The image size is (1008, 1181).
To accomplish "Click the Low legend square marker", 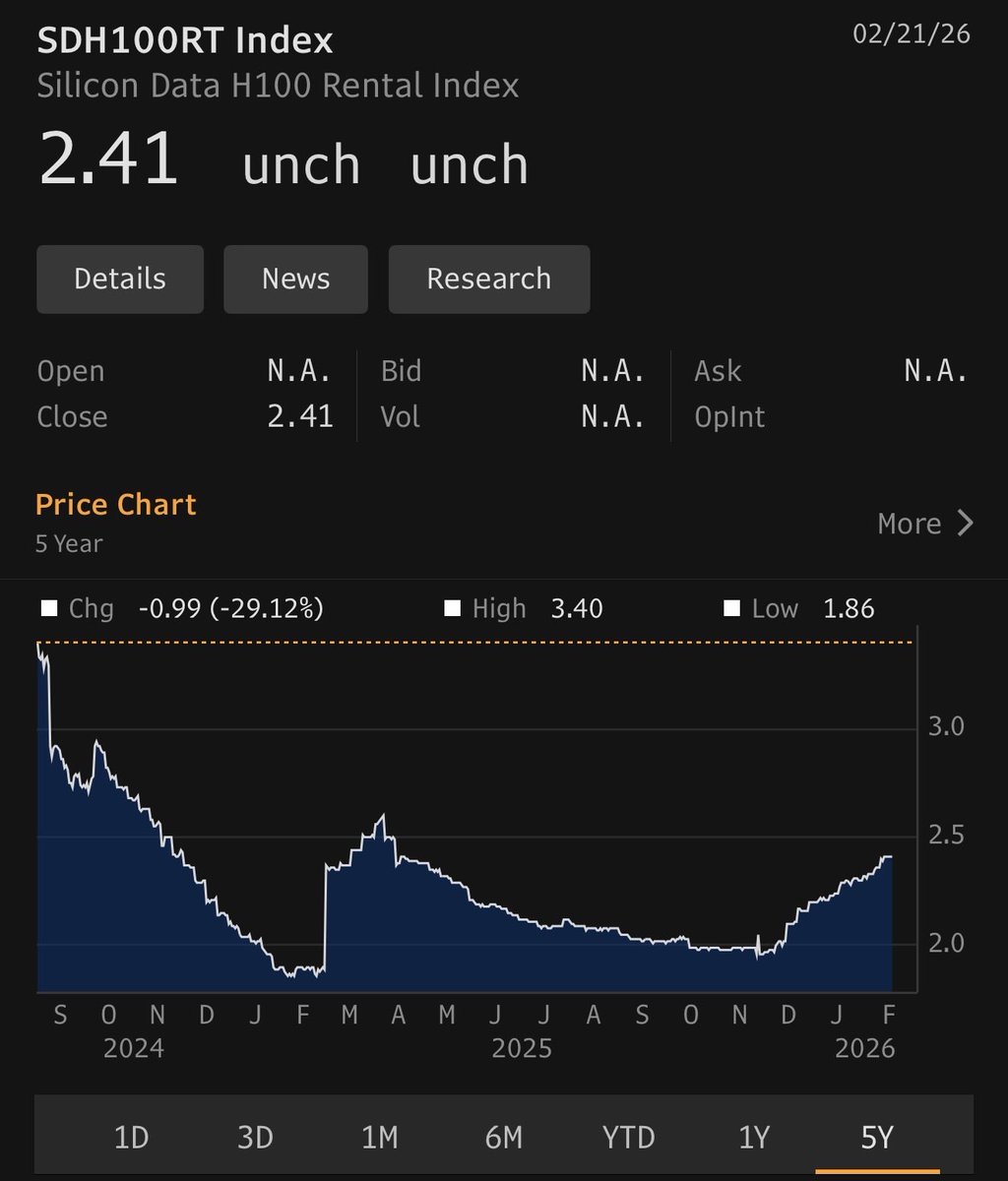I will [x=731, y=609].
